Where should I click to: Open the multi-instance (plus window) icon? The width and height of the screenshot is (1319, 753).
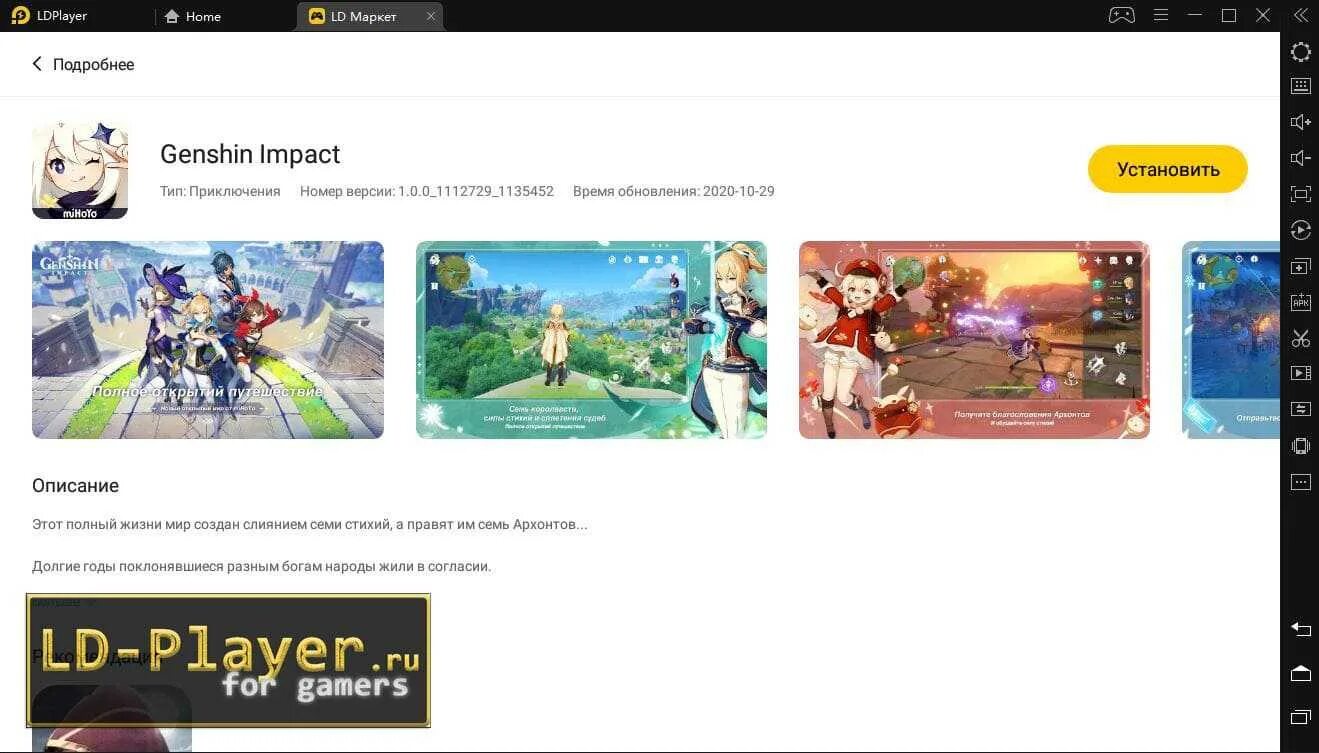click(1300, 266)
